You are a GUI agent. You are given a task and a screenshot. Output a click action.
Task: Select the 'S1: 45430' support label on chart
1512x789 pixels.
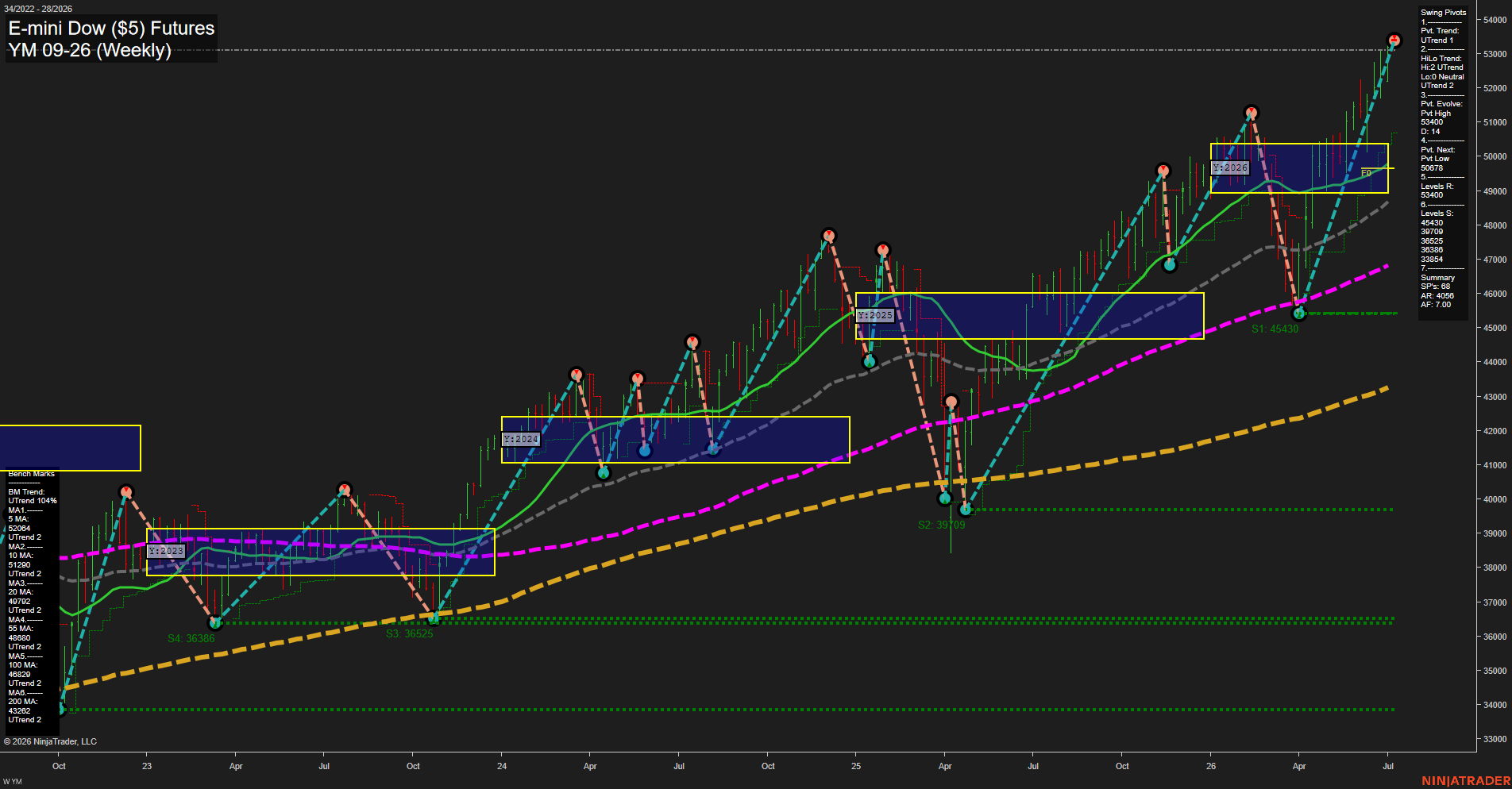1275,329
